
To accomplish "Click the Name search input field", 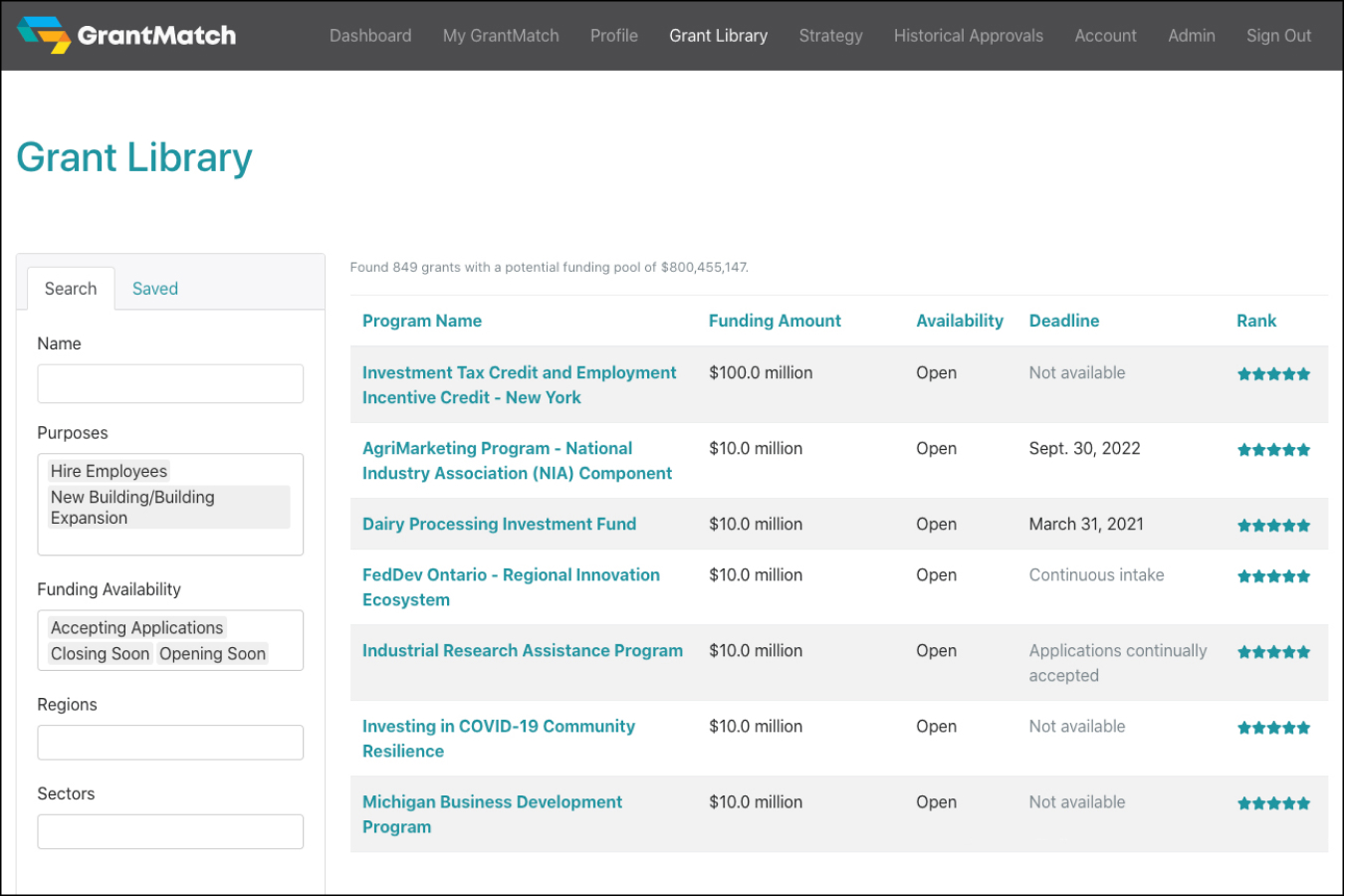I will (170, 383).
